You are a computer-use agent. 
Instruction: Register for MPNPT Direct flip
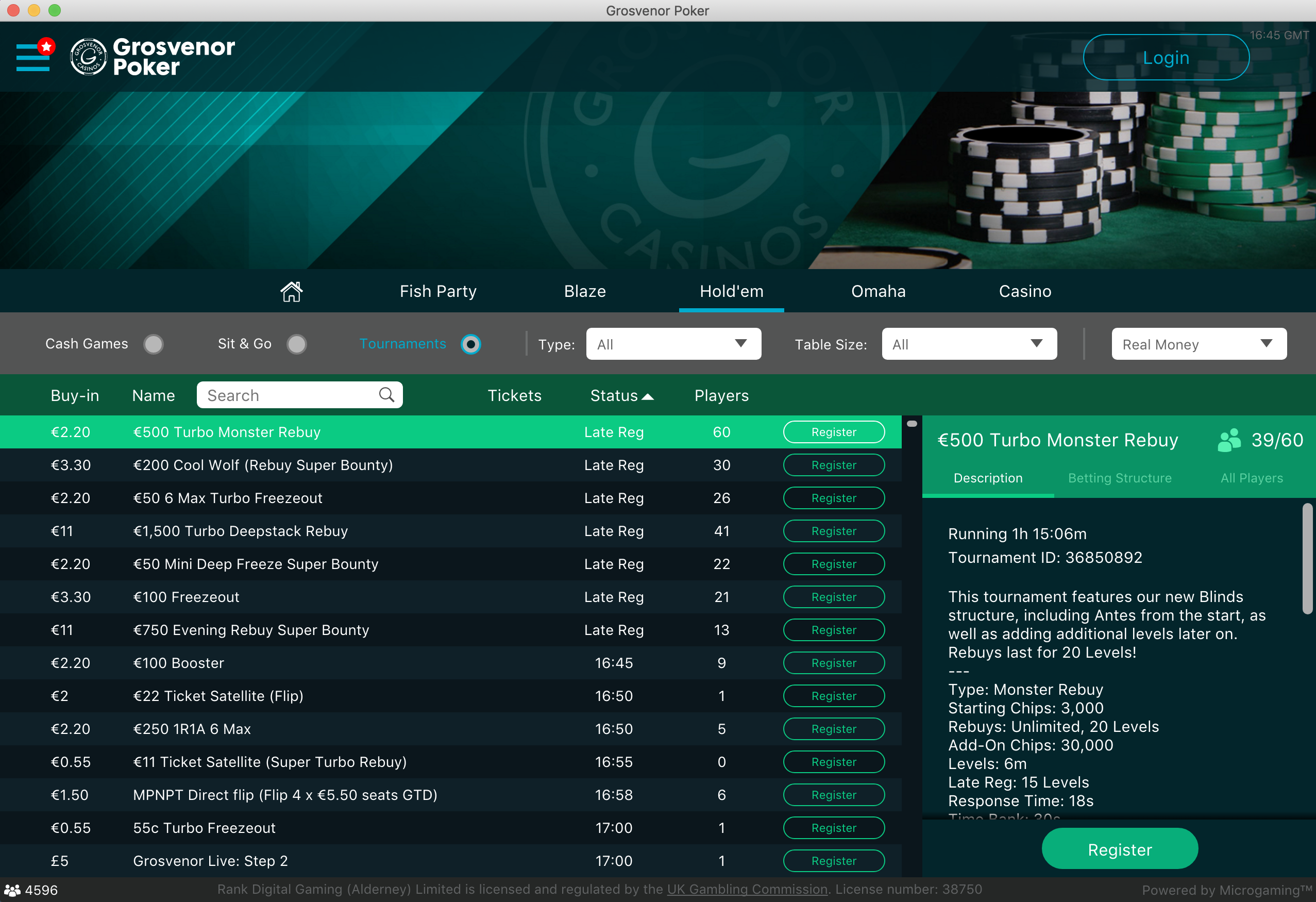tap(834, 795)
